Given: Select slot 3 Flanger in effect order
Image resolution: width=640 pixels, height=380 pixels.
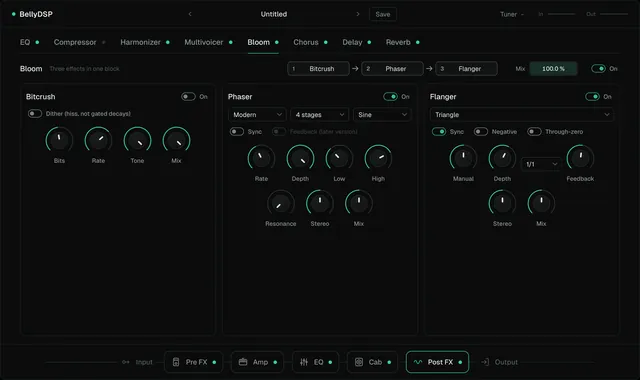Looking at the screenshot, I should pos(467,69).
